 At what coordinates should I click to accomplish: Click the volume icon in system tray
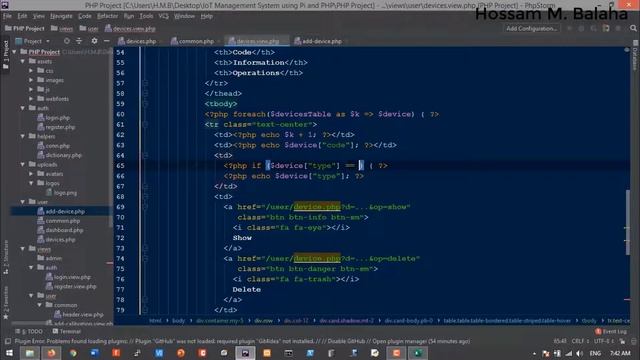[580, 353]
